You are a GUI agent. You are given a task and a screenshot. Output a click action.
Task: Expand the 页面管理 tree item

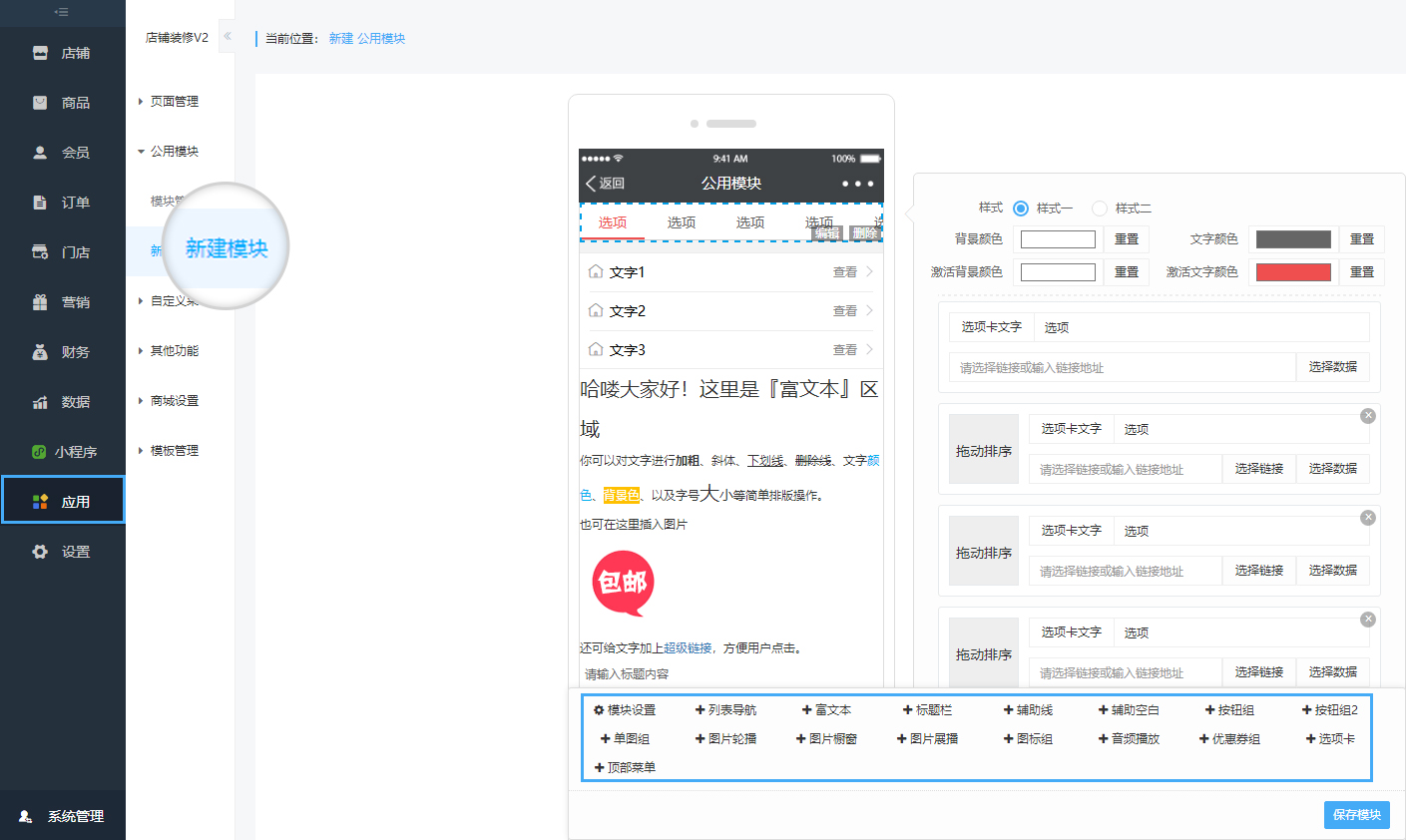(174, 102)
